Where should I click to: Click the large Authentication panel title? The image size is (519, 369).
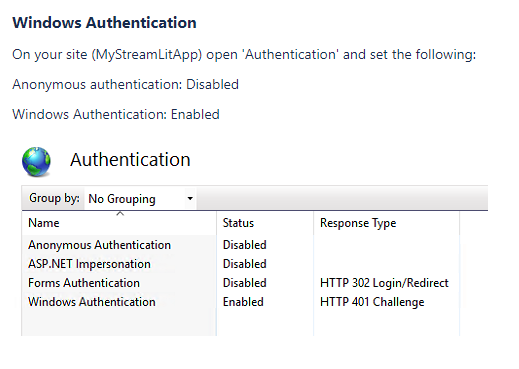(x=130, y=160)
